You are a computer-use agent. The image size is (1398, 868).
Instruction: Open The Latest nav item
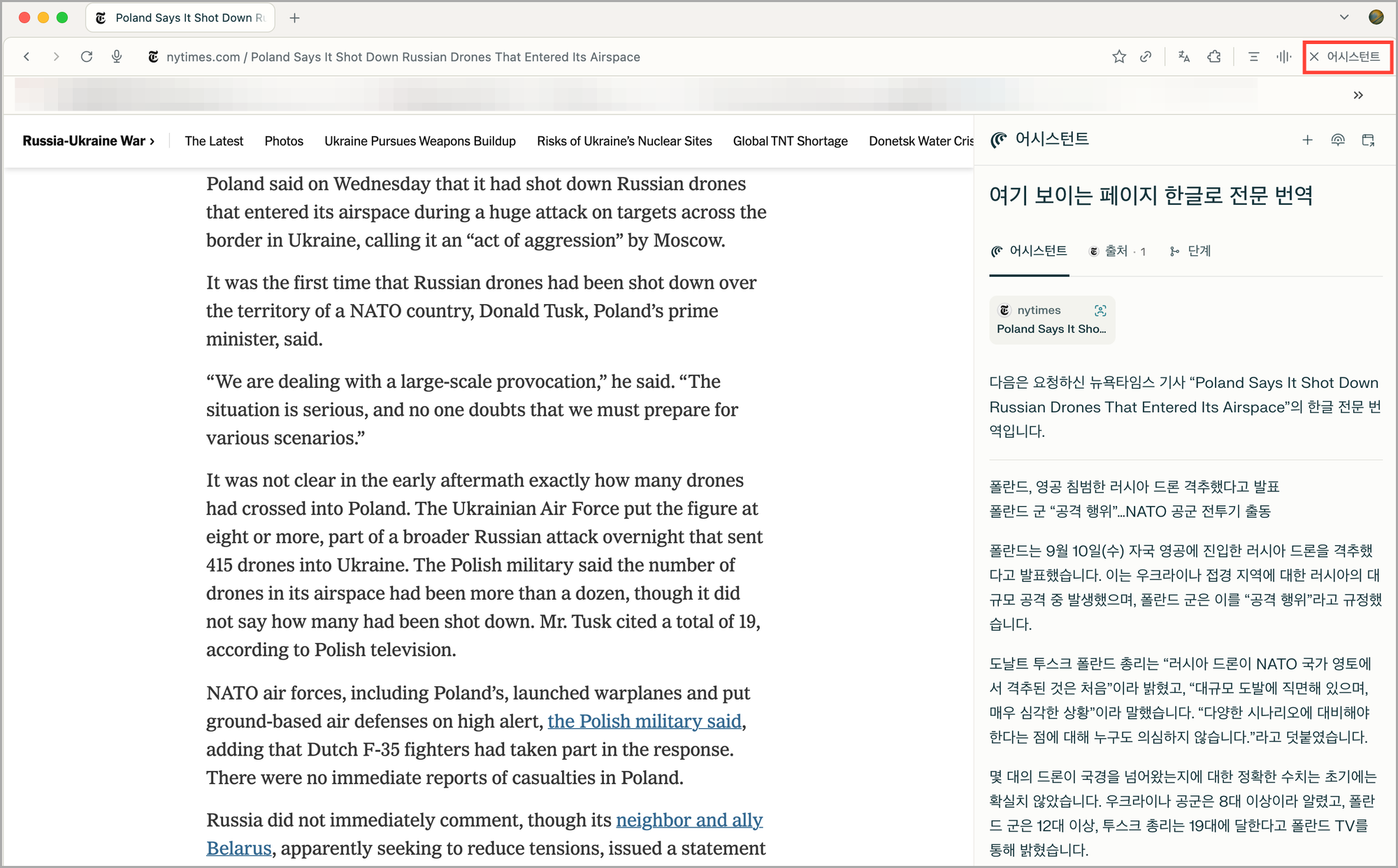[214, 140]
